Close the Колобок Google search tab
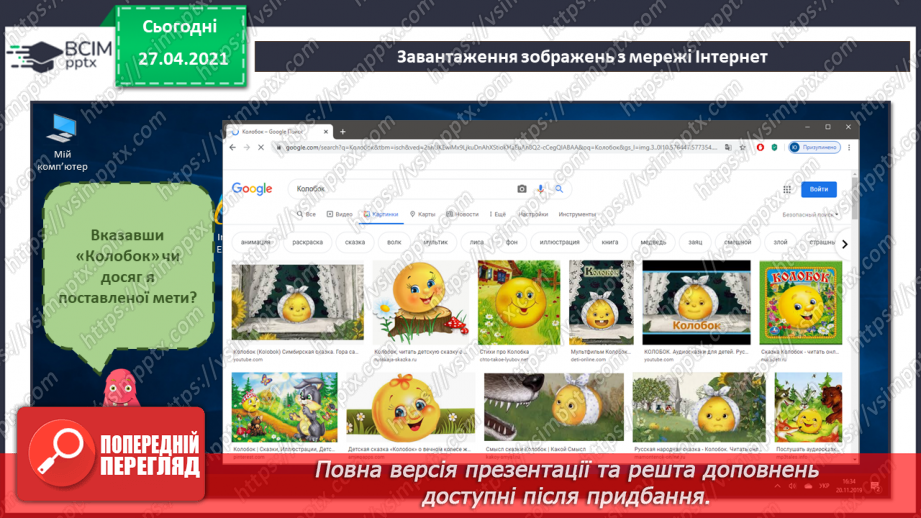This screenshot has height=518, width=921. point(325,132)
